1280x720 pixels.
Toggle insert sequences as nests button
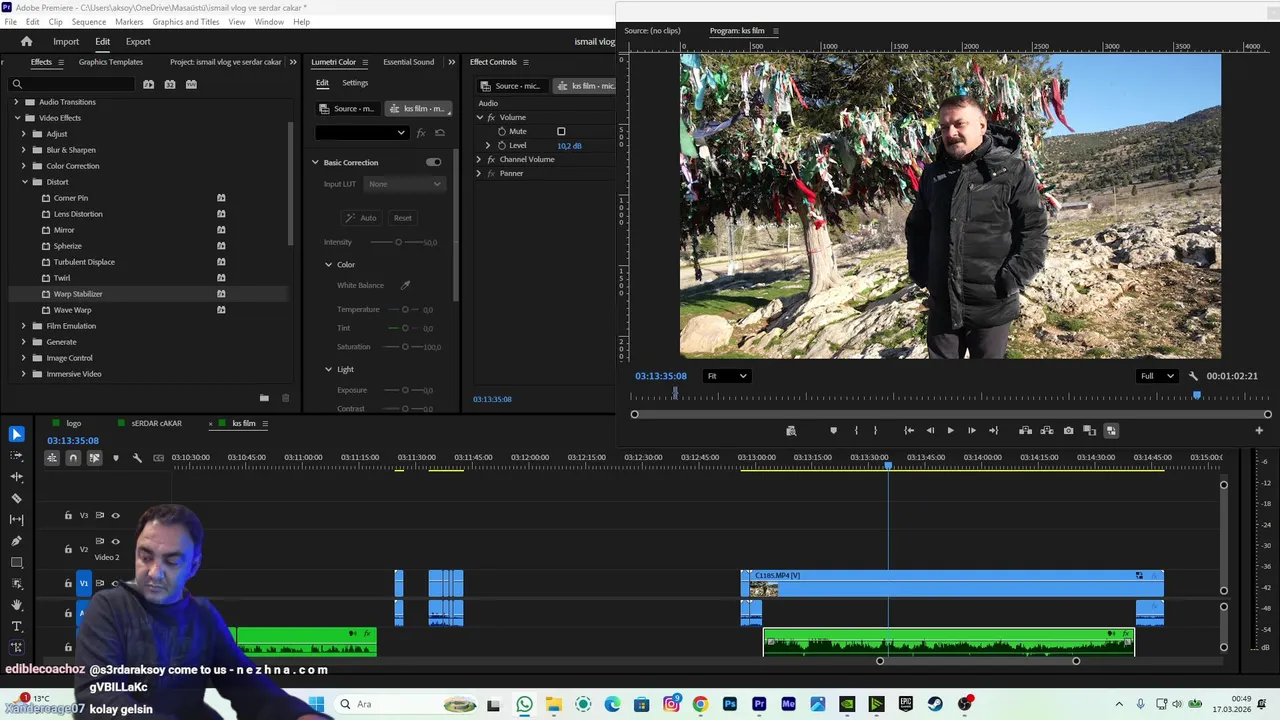pos(52,458)
